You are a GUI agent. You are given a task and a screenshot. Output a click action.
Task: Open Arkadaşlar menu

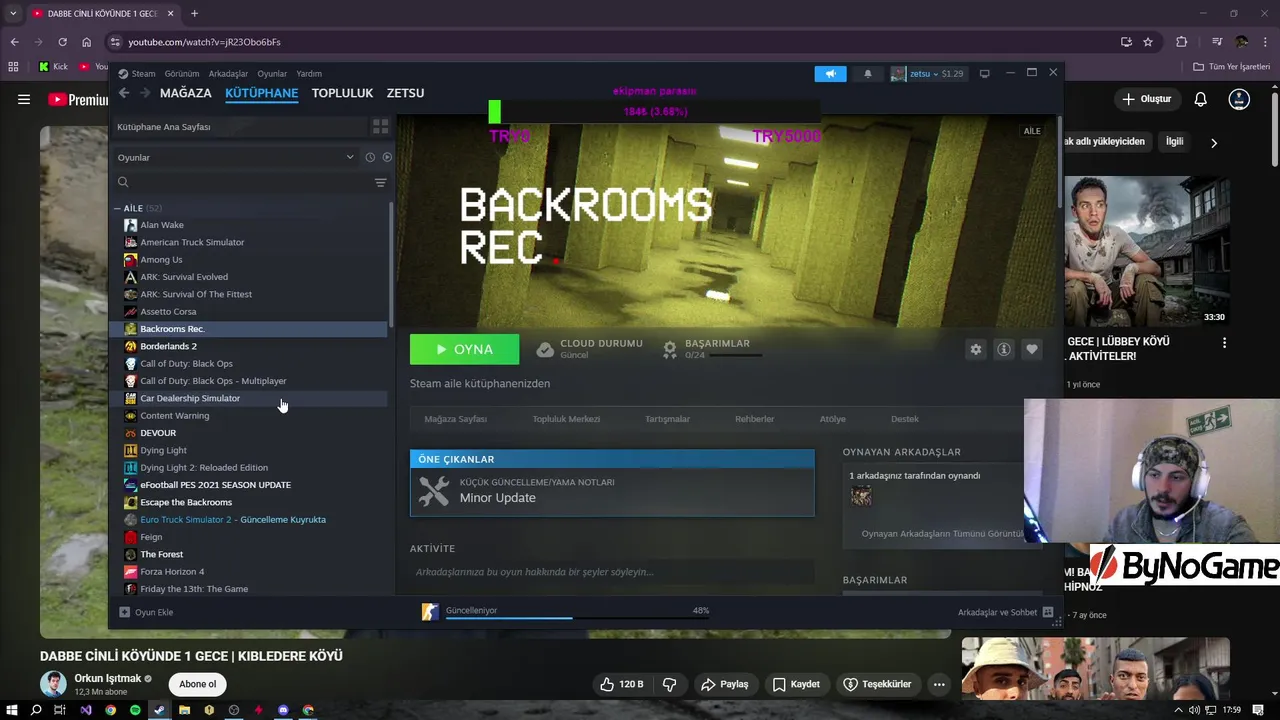pyautogui.click(x=228, y=74)
